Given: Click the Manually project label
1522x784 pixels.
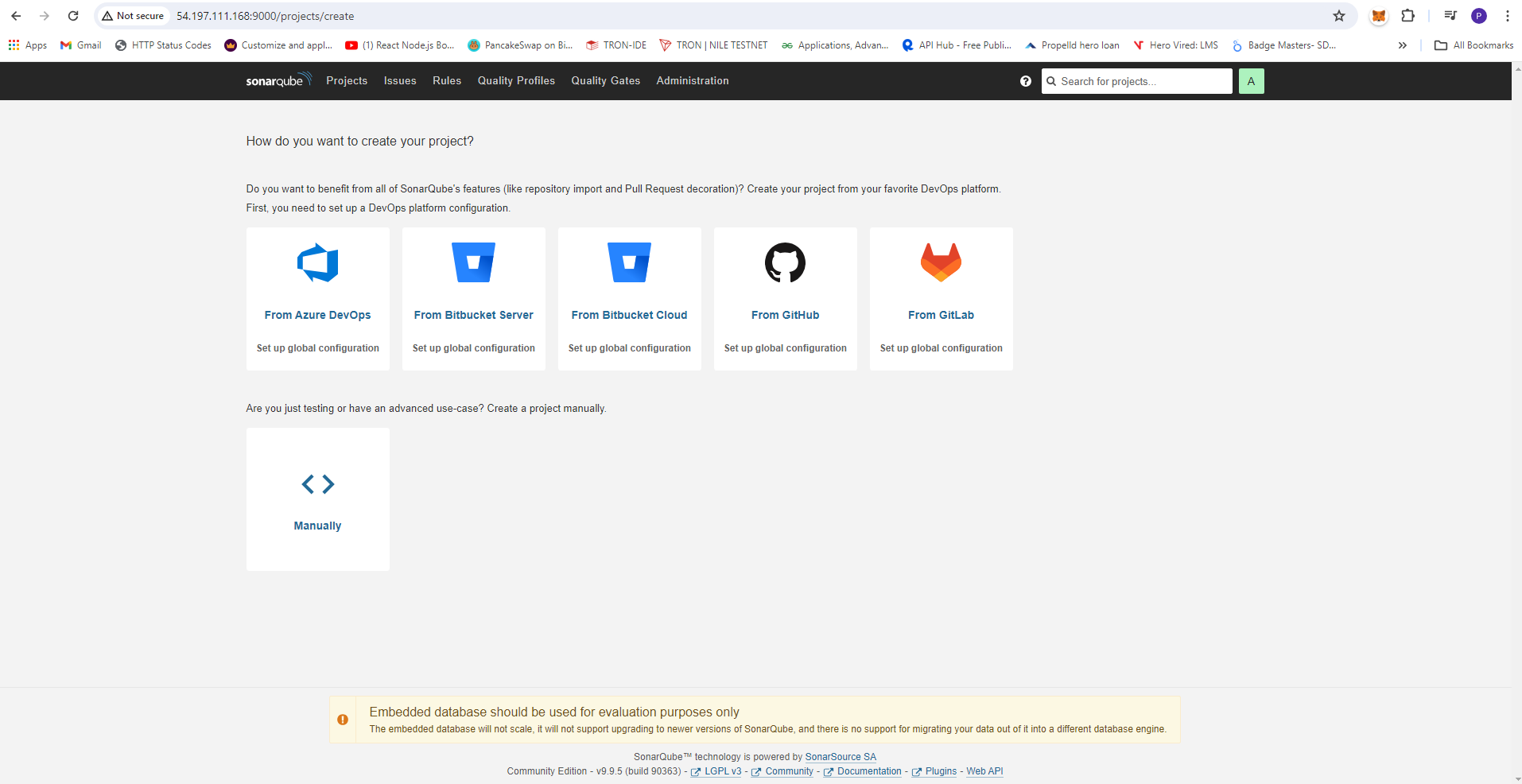Looking at the screenshot, I should pos(317,526).
